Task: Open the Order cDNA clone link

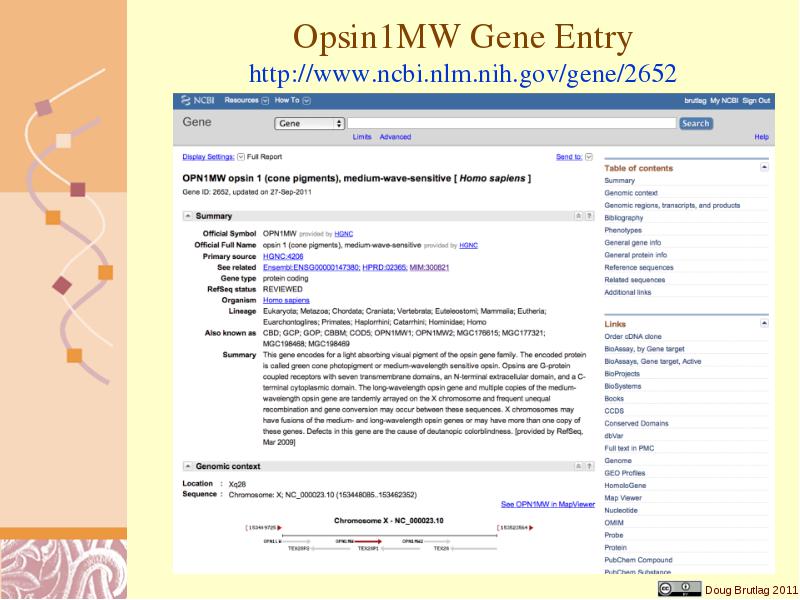Action: pos(633,337)
